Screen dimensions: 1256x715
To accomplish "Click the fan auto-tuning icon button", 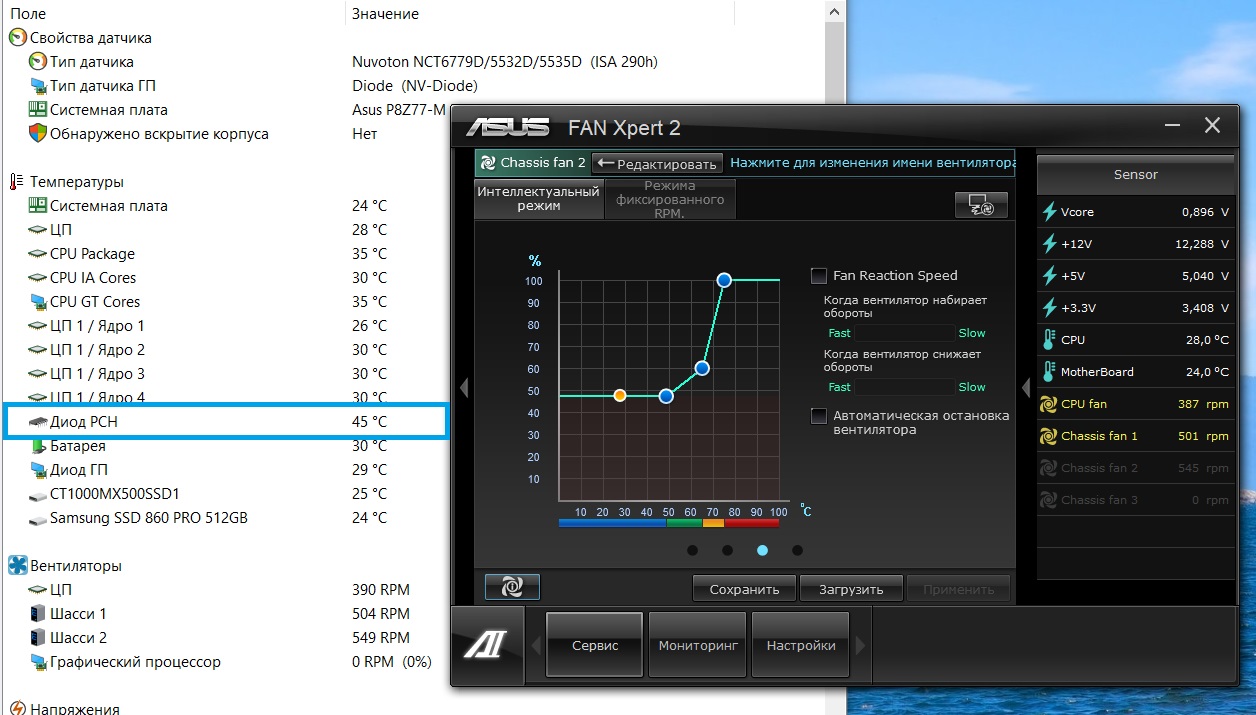I will click(512, 587).
